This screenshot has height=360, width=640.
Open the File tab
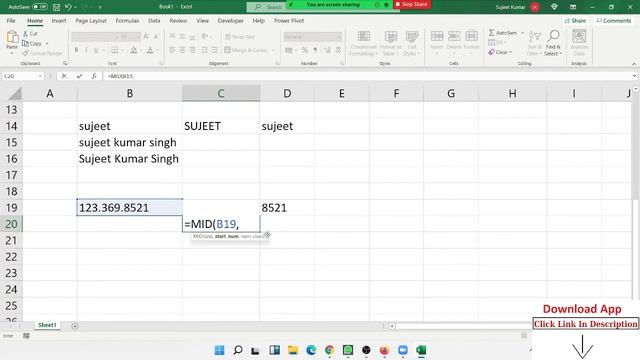click(x=11, y=20)
